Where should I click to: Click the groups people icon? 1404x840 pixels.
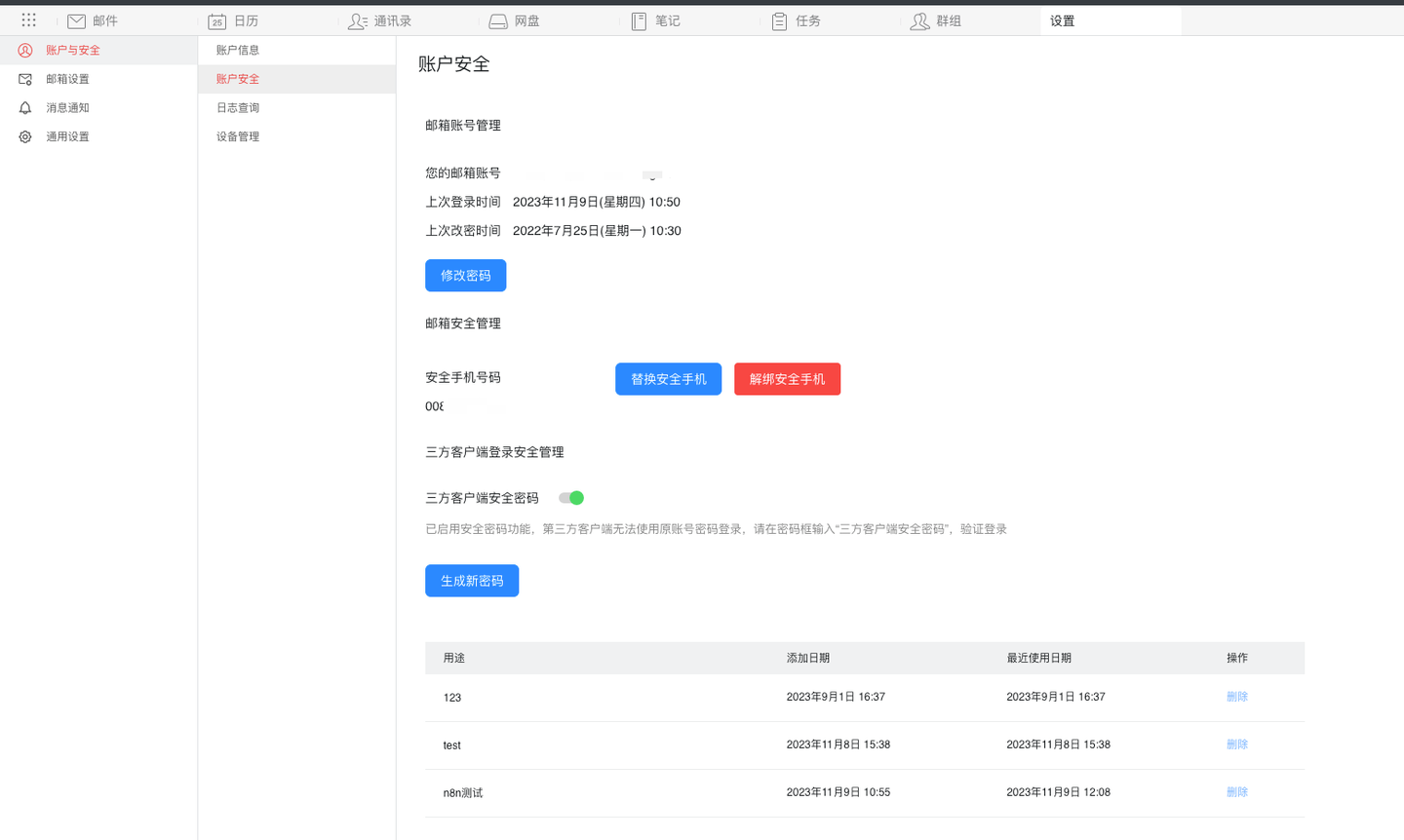(x=919, y=21)
